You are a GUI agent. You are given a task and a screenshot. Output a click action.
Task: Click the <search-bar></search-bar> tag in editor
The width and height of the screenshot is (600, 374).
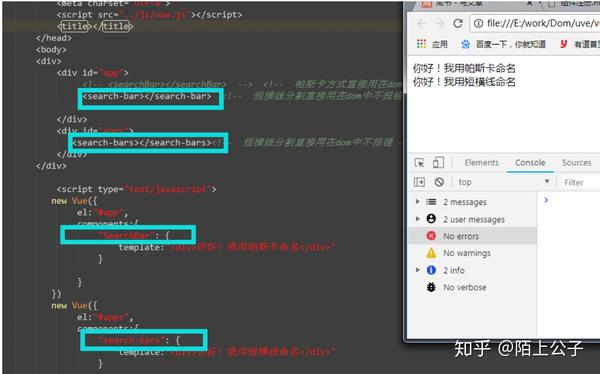tap(147, 96)
